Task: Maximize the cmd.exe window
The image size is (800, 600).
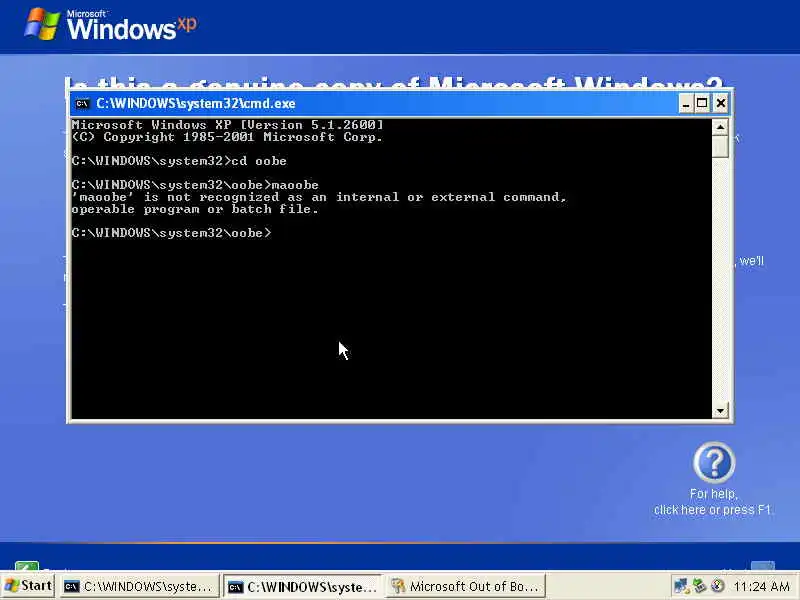Action: point(703,104)
